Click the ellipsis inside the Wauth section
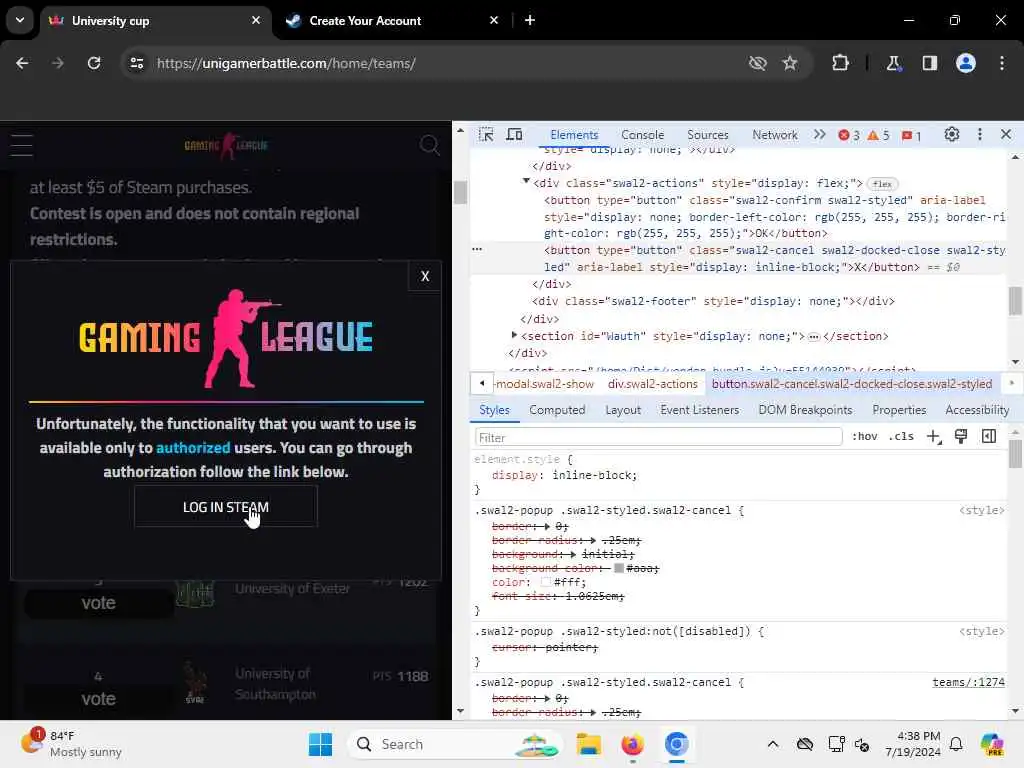The width and height of the screenshot is (1024, 768). [x=814, y=337]
